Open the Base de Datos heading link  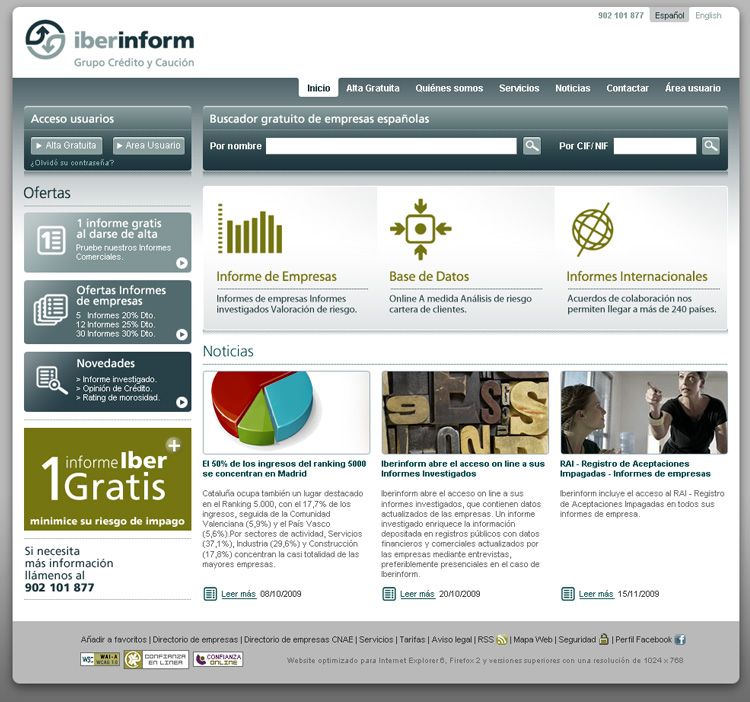[429, 276]
